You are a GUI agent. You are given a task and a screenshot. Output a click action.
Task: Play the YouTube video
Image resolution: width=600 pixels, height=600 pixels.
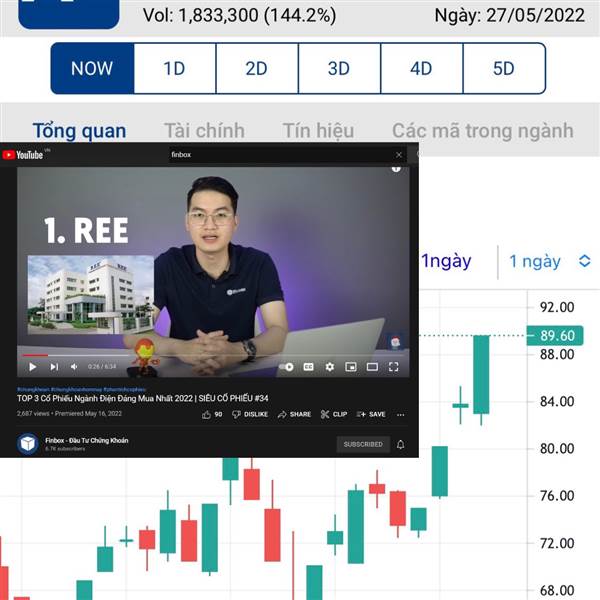click(x=33, y=367)
